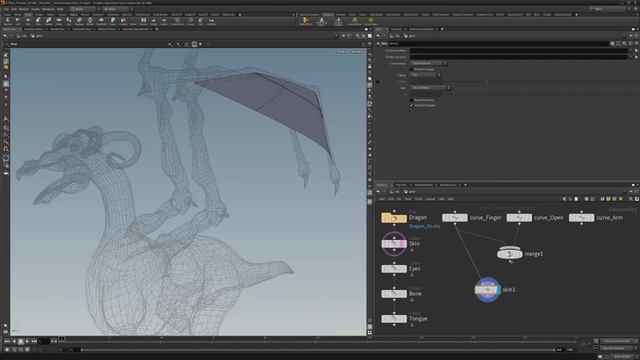Open the Build desktop dropdown
Screen dimensions: 640x360
coord(84,9)
